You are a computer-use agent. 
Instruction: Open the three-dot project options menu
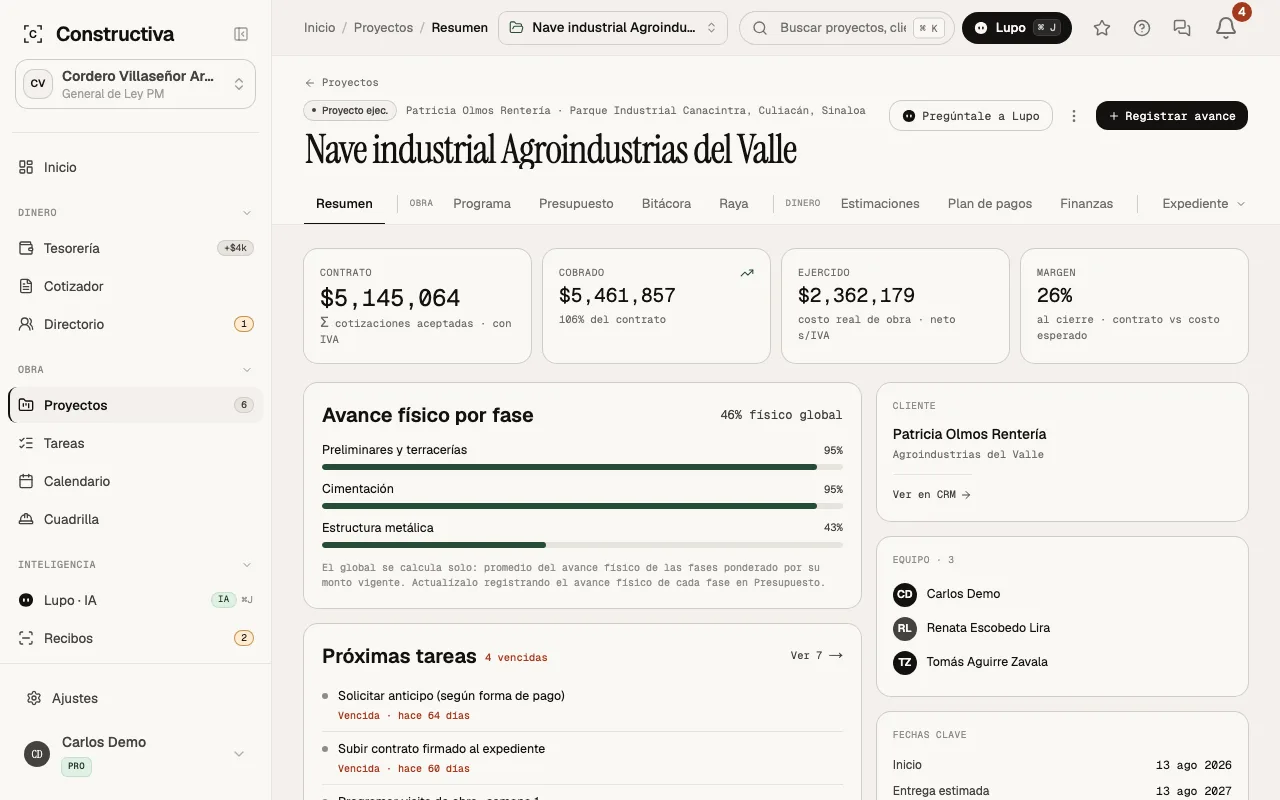[x=1074, y=116]
